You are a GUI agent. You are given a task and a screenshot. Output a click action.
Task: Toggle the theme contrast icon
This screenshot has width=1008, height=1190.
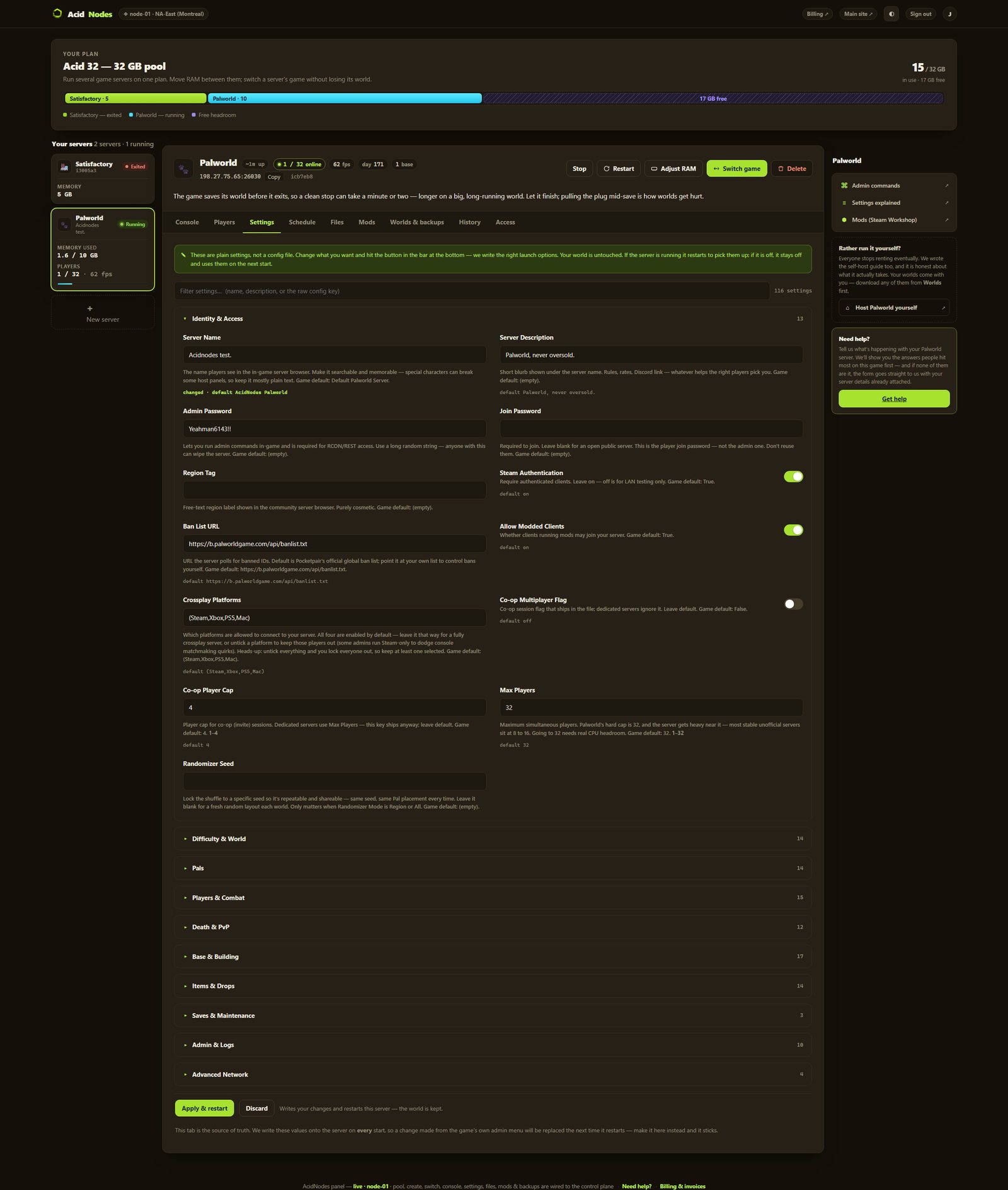click(891, 14)
